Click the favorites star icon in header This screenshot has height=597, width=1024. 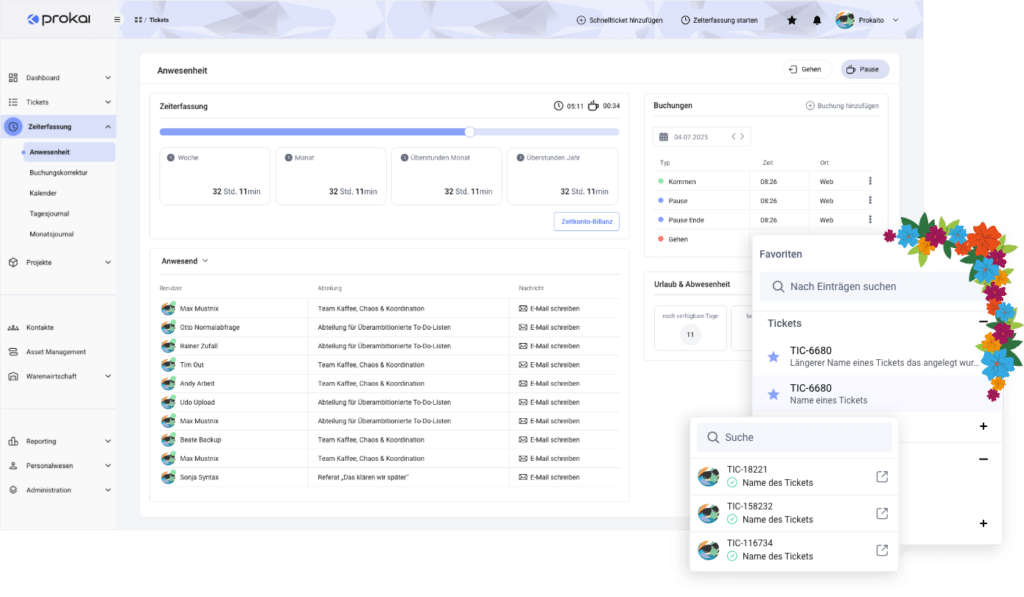[792, 20]
